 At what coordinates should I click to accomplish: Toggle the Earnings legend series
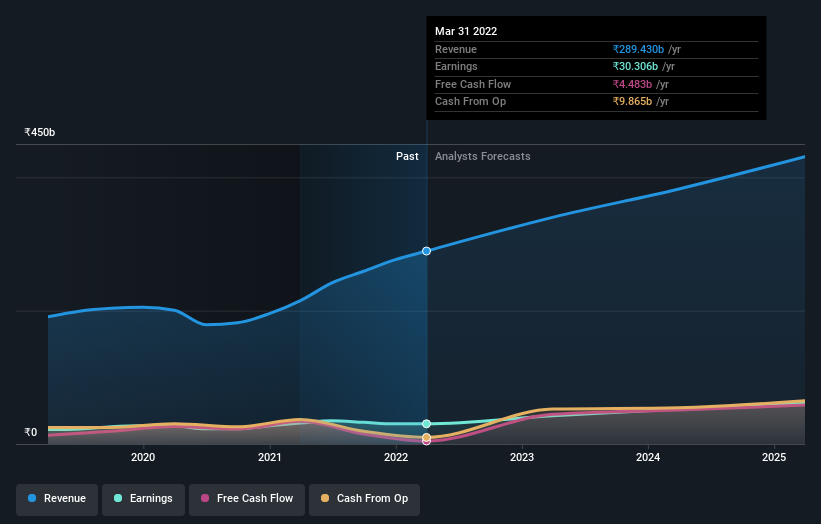(x=143, y=499)
